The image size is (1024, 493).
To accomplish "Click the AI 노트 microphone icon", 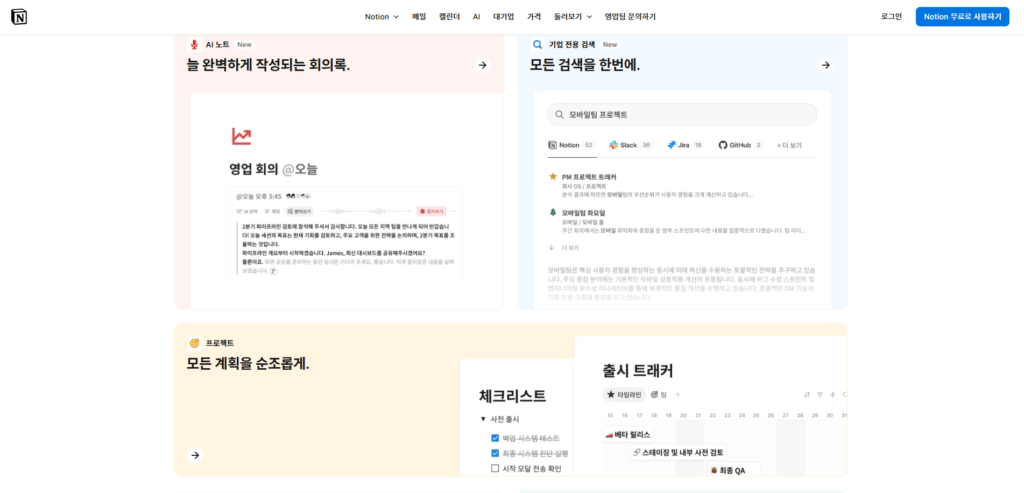I will [x=194, y=44].
